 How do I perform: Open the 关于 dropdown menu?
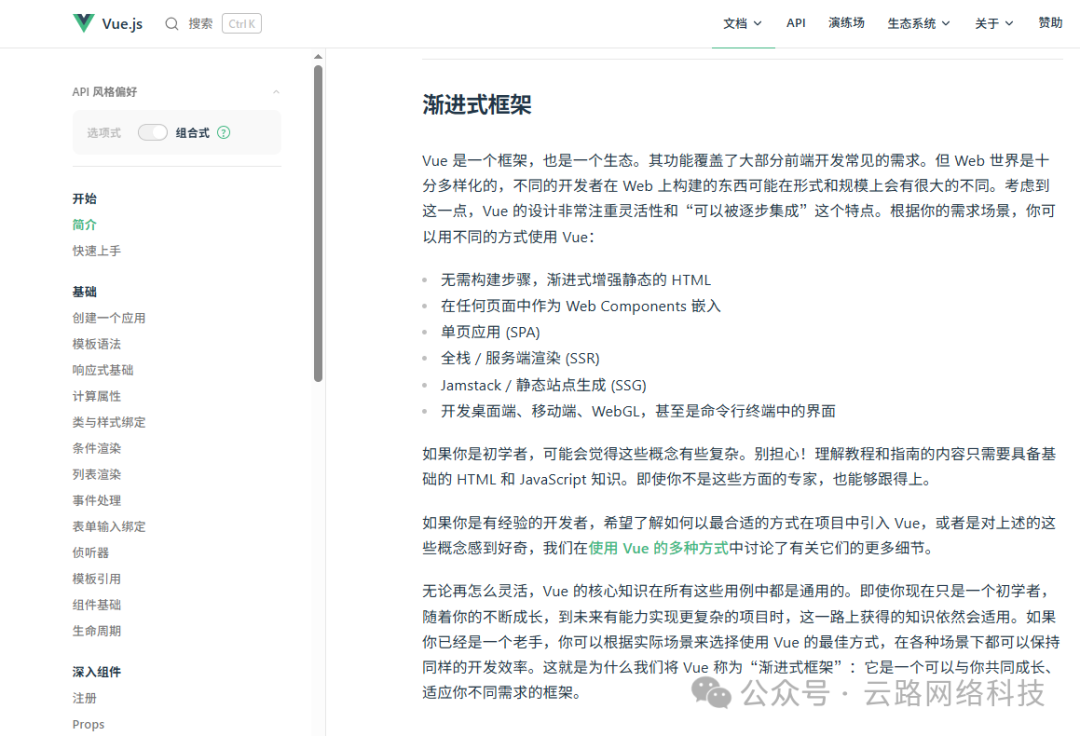pos(994,23)
